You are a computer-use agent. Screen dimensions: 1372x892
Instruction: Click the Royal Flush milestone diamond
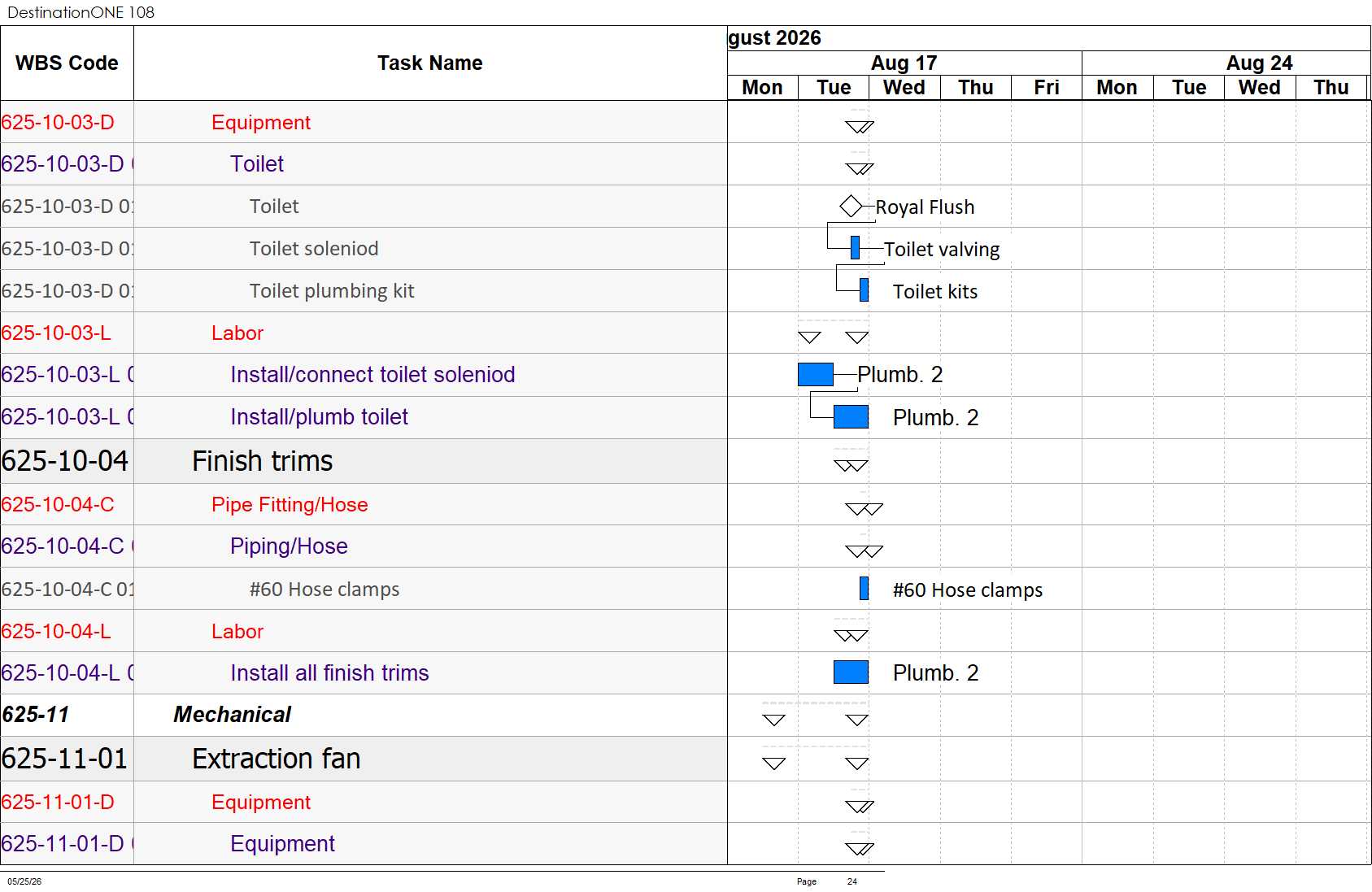851,207
